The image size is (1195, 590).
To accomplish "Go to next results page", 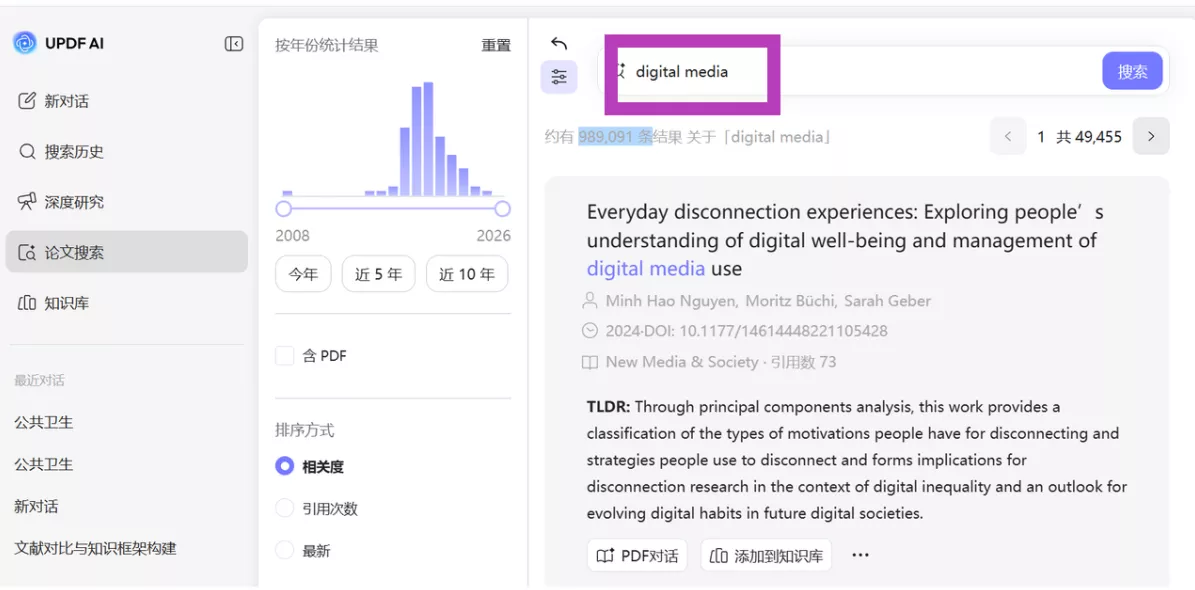I will point(1151,137).
